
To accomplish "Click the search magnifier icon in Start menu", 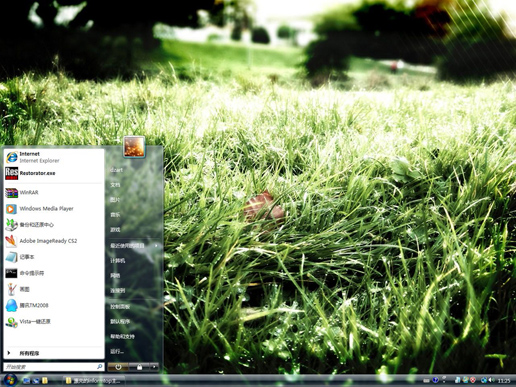I will [x=99, y=367].
